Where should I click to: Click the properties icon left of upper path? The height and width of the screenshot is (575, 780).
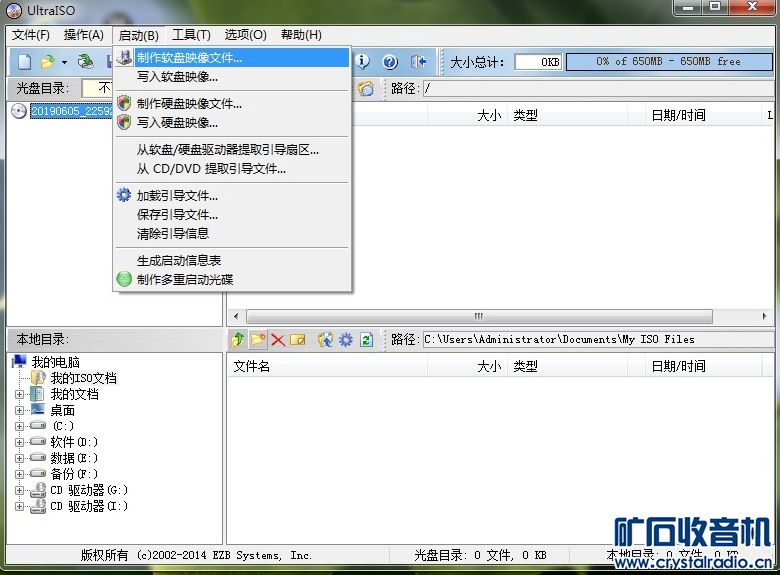point(366,89)
